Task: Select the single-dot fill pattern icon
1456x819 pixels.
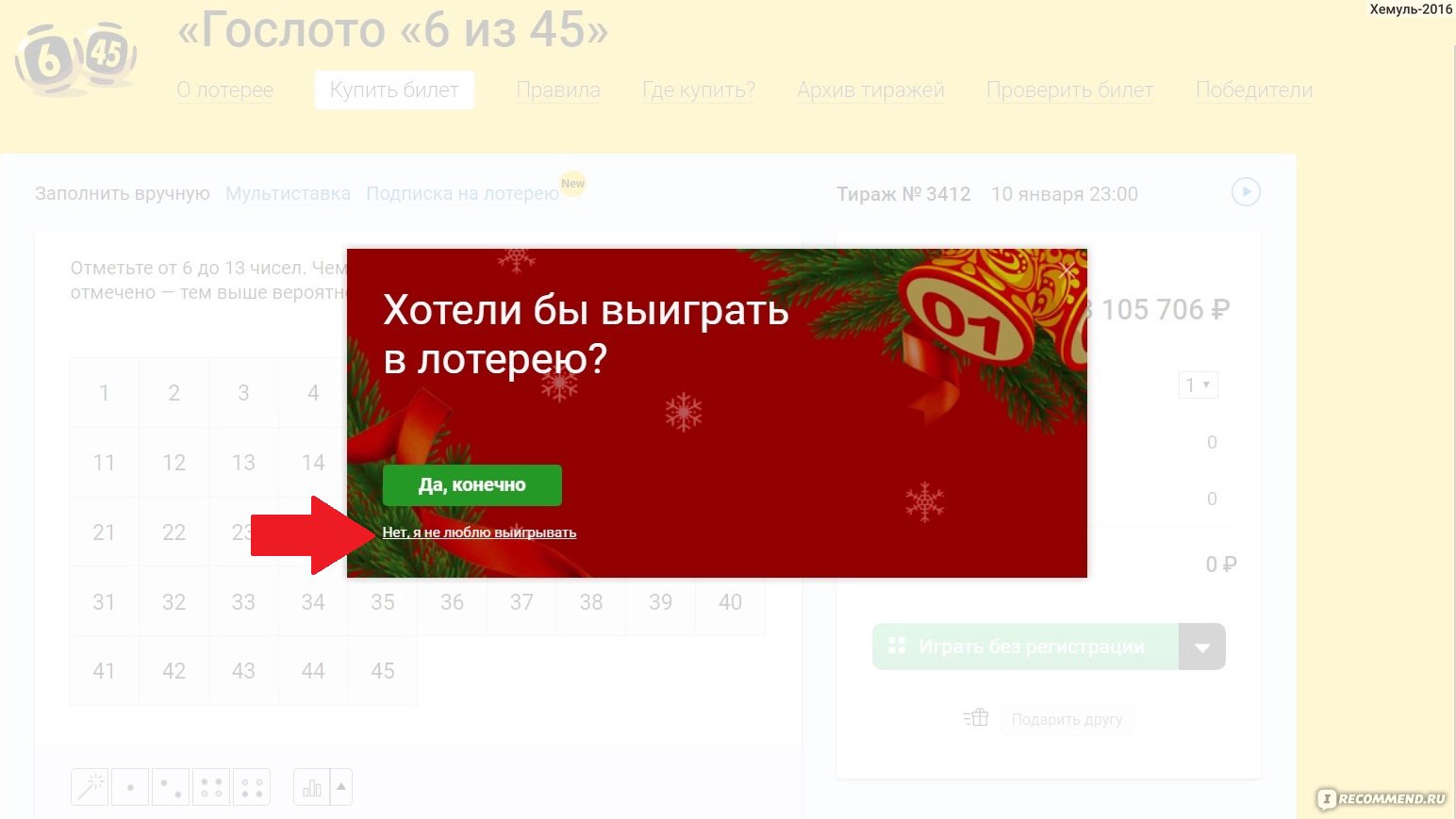Action: coord(130,787)
